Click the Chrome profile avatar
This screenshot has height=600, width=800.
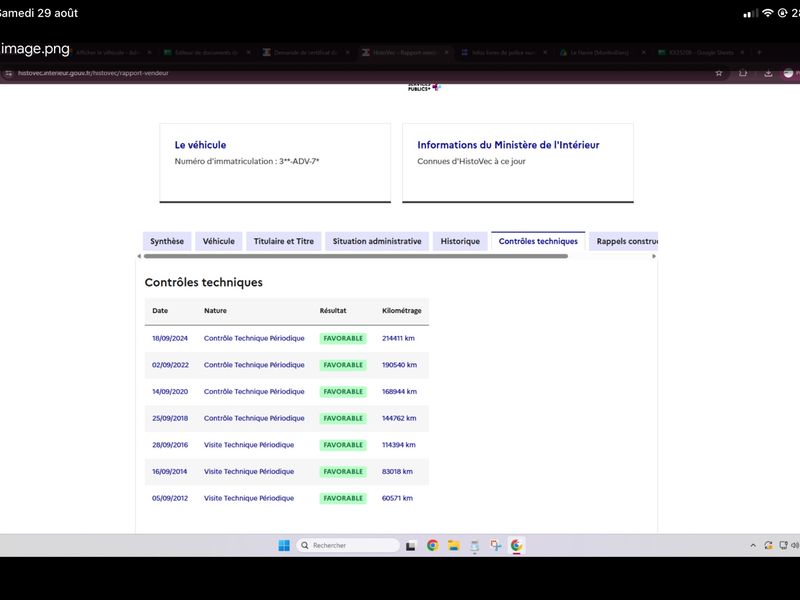coord(788,73)
